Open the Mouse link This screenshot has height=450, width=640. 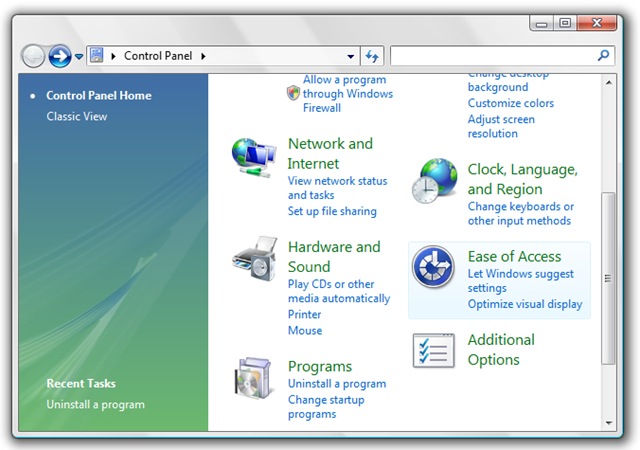click(305, 330)
